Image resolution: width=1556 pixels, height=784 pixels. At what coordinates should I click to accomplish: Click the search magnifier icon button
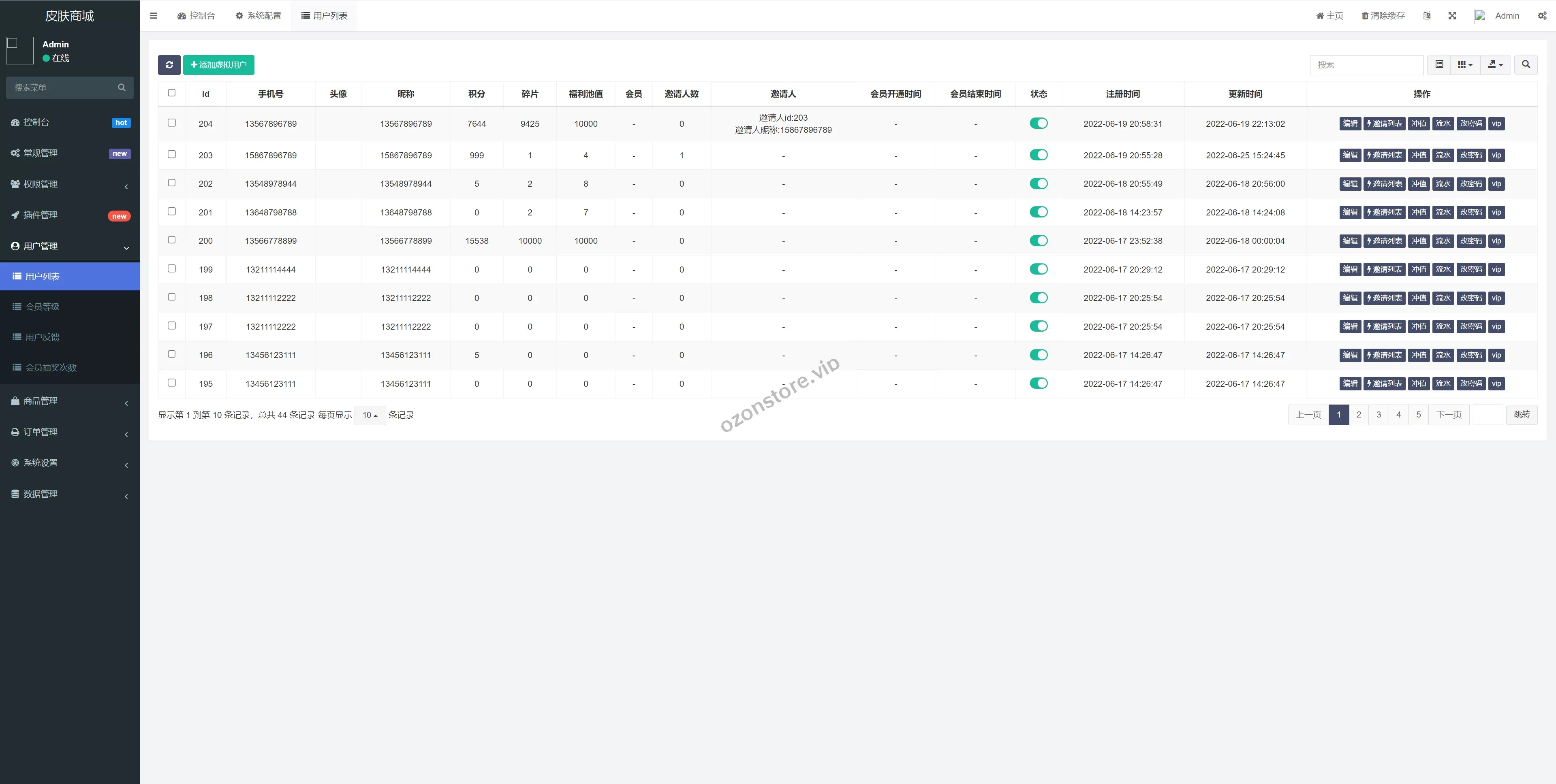(x=1525, y=64)
